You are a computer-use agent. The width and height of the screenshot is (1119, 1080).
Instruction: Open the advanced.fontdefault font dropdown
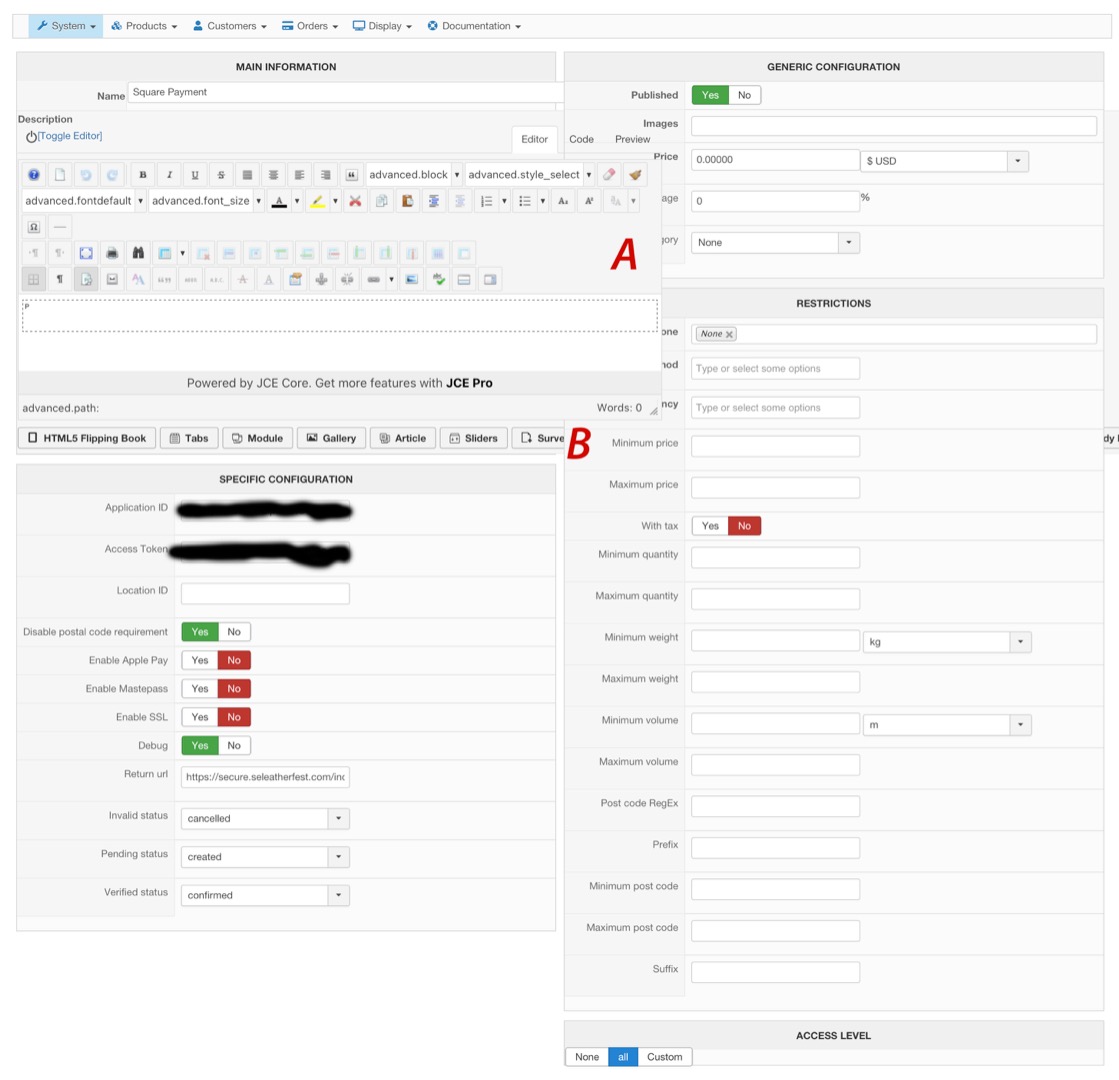pos(84,201)
